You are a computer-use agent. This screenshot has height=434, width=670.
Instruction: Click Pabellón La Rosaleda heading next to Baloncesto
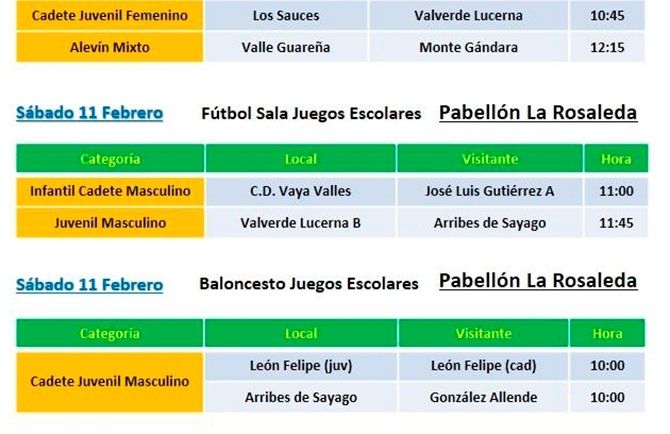click(x=538, y=281)
